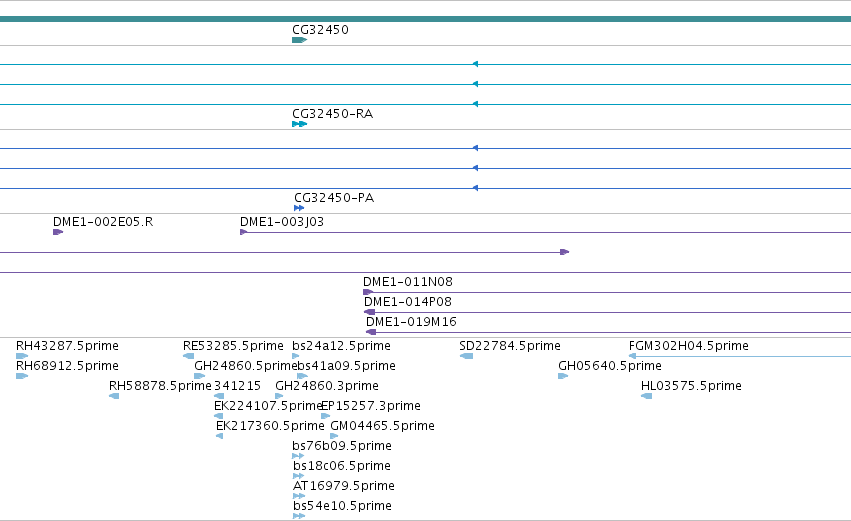Select the CG32450-RA transcript glyph
This screenshot has width=851, height=521.
[x=300, y=124]
